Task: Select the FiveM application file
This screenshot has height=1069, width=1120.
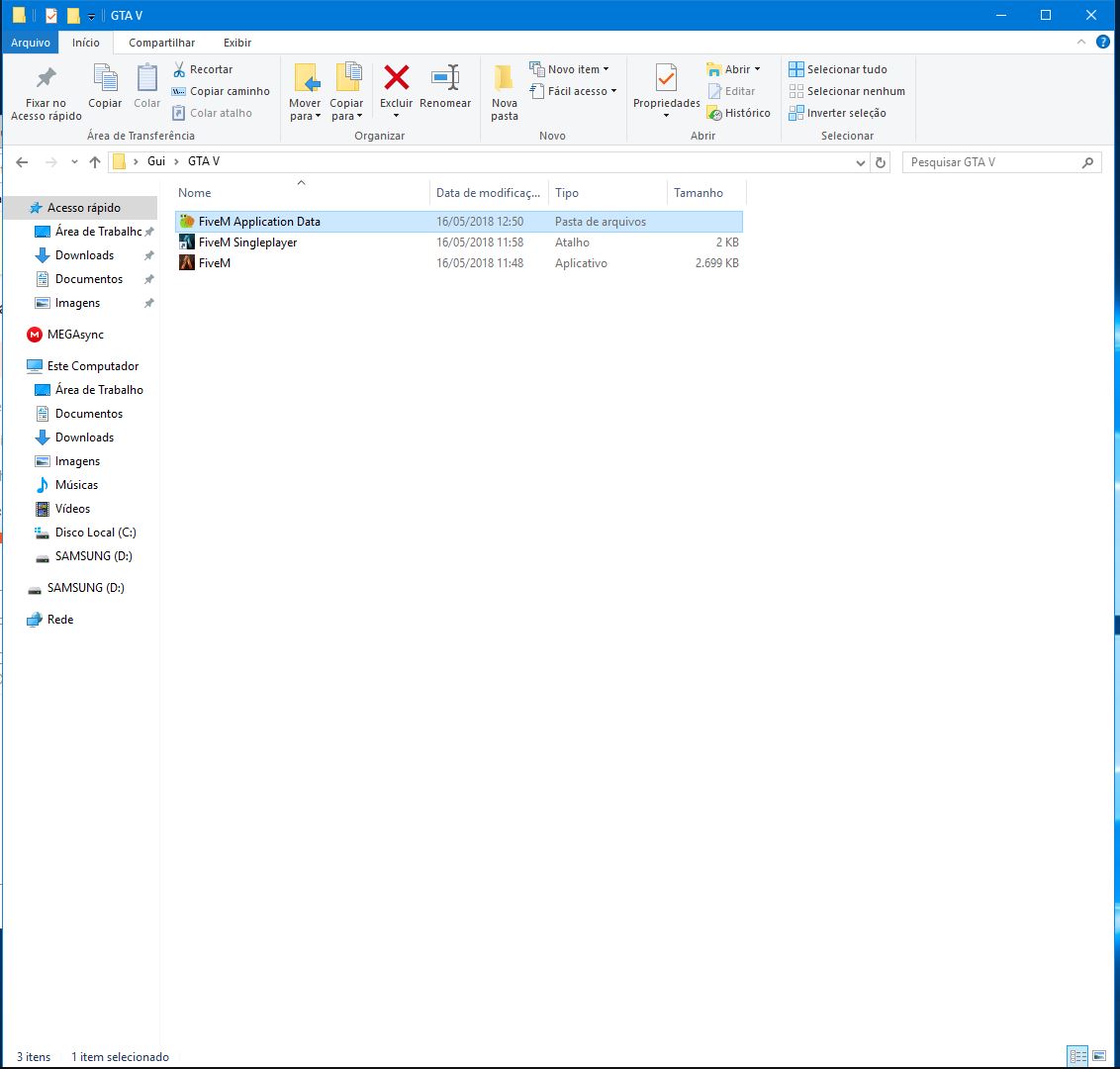Action: (x=458, y=263)
